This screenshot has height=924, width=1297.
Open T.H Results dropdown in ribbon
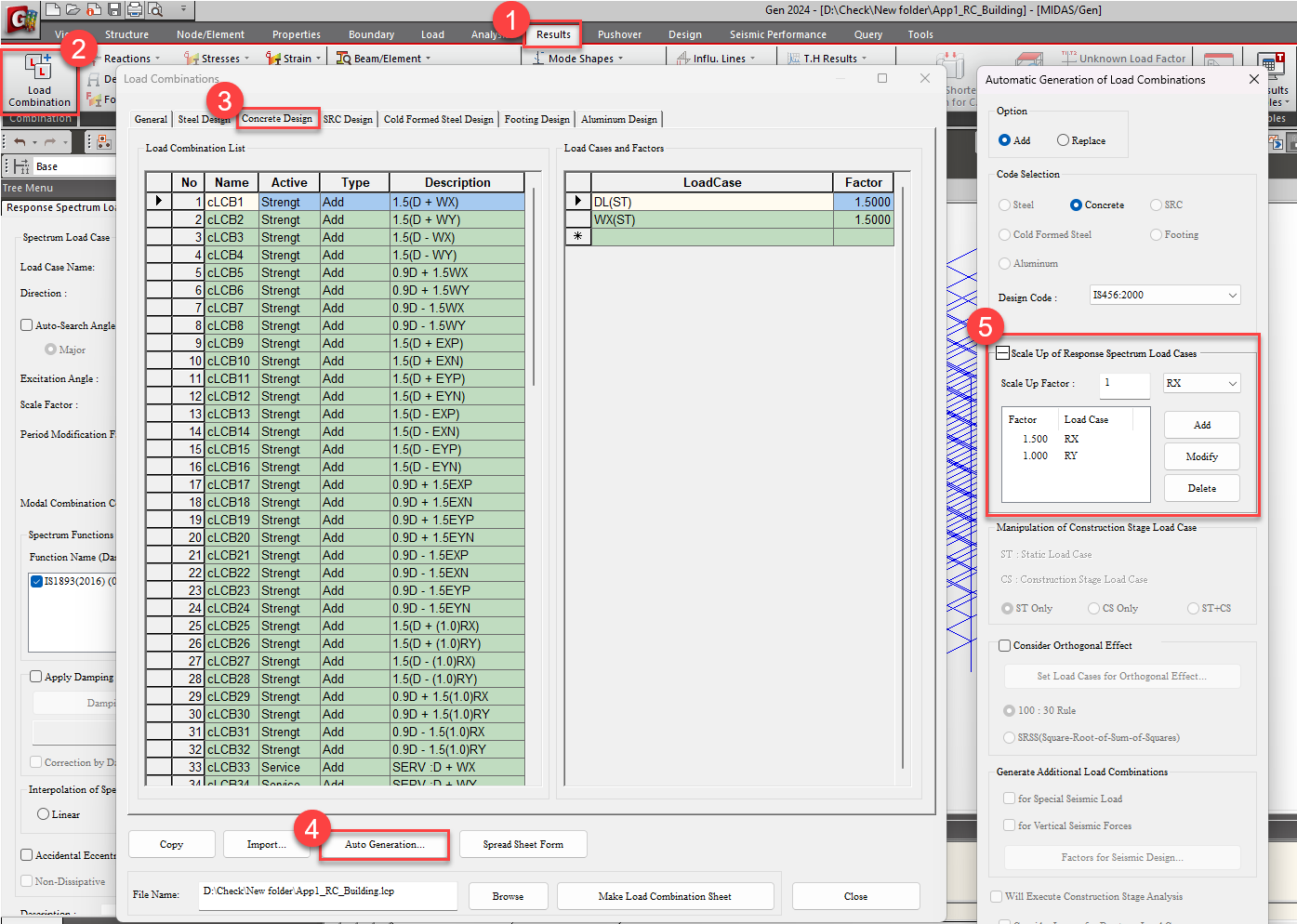[827, 59]
